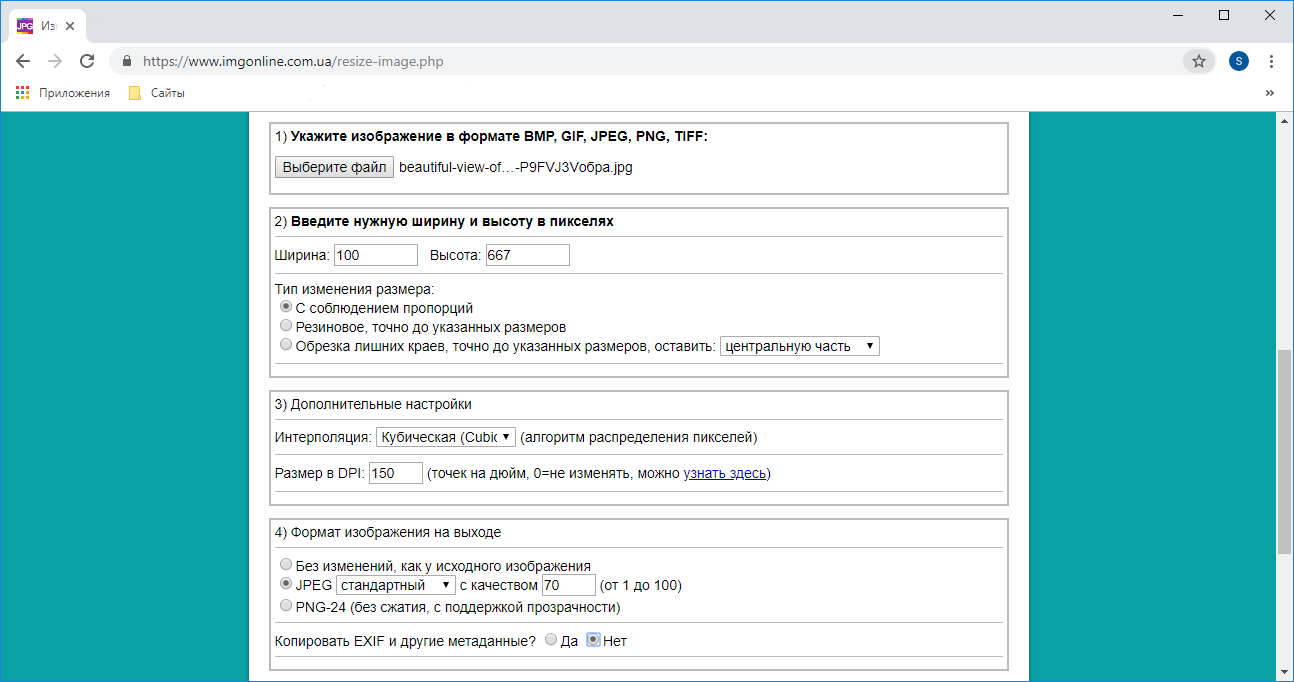
Task: Bookmark this page with star icon
Action: [x=1198, y=61]
